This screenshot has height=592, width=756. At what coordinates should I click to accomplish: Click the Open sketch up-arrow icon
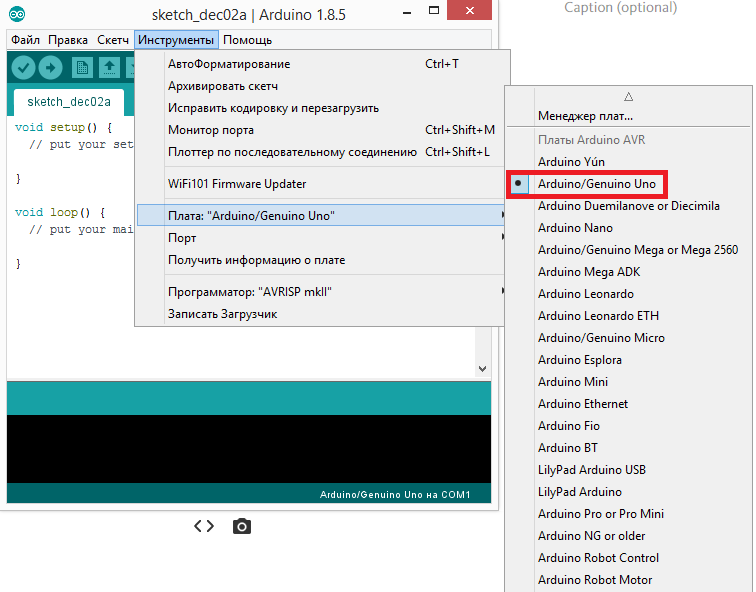tap(109, 67)
